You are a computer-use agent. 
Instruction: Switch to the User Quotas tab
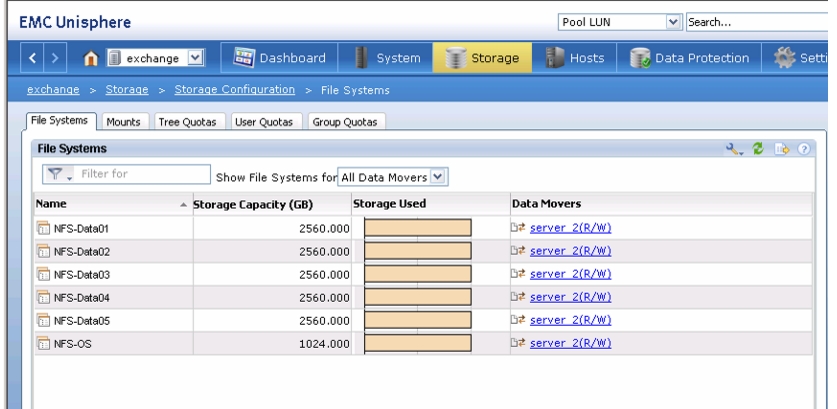(264, 122)
